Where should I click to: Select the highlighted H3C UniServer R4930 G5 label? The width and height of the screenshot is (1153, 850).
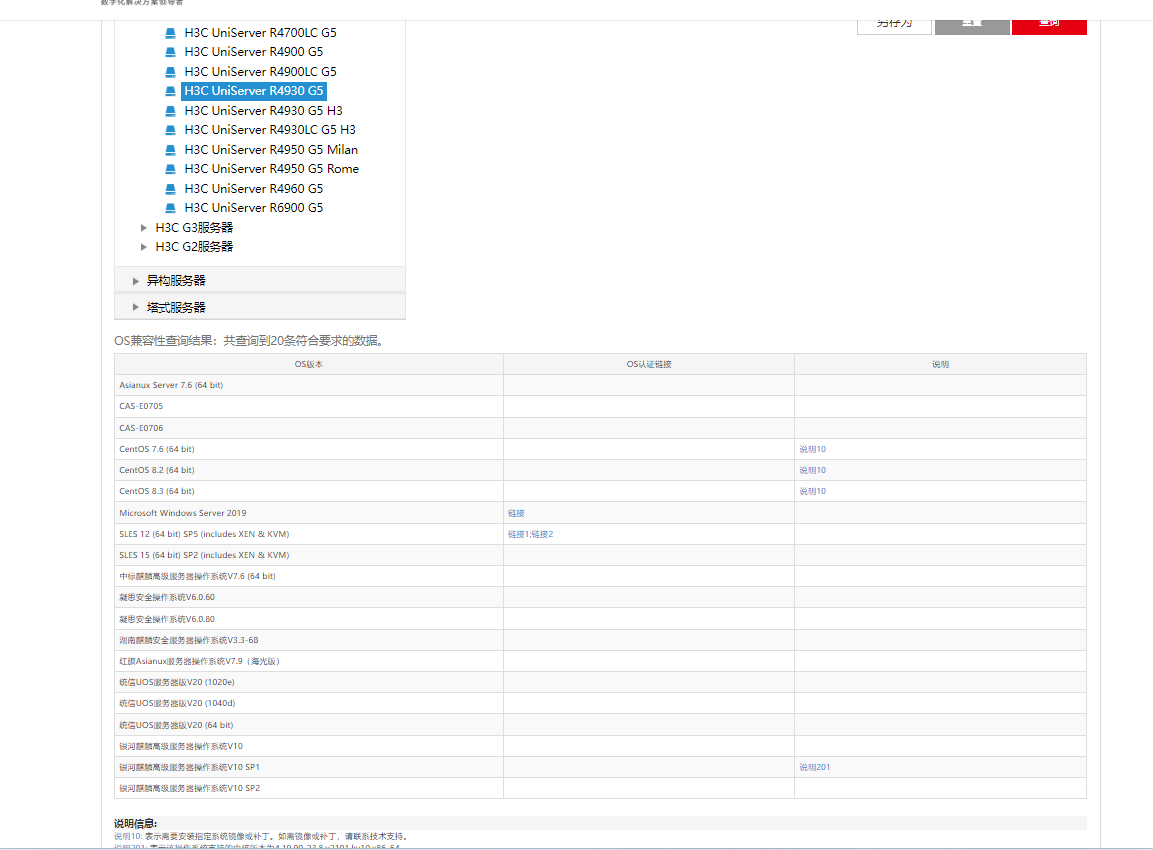click(x=254, y=90)
